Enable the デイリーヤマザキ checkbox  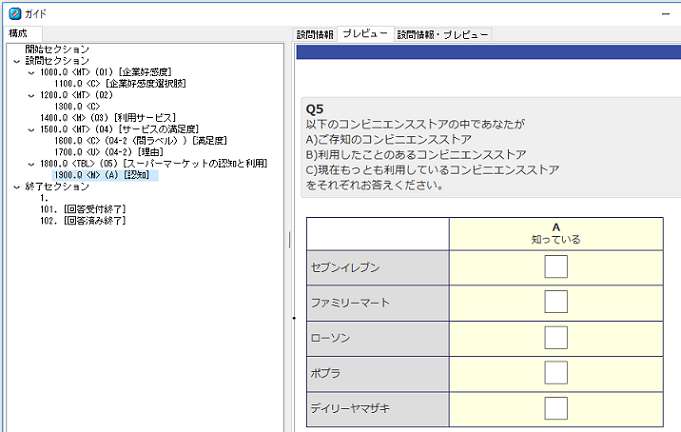pyautogui.click(x=556, y=408)
